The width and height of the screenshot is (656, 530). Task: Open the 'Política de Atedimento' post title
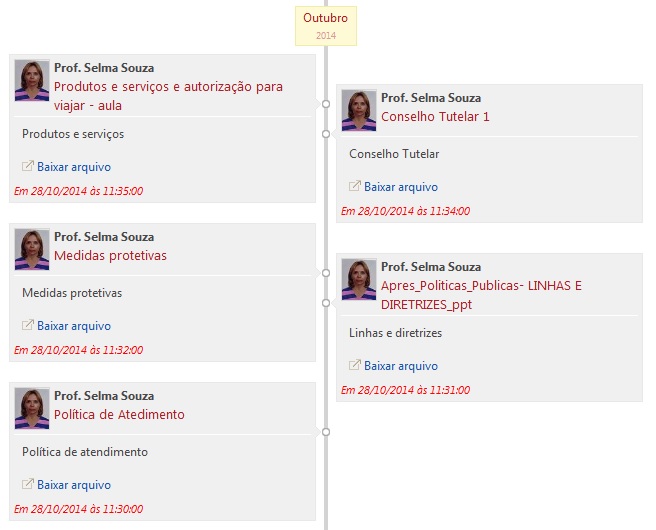pos(119,414)
